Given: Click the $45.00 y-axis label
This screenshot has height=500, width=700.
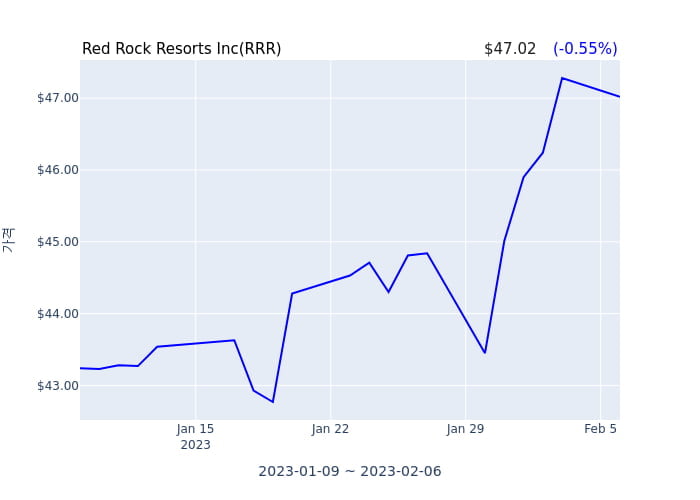Looking at the screenshot, I should [x=58, y=242].
